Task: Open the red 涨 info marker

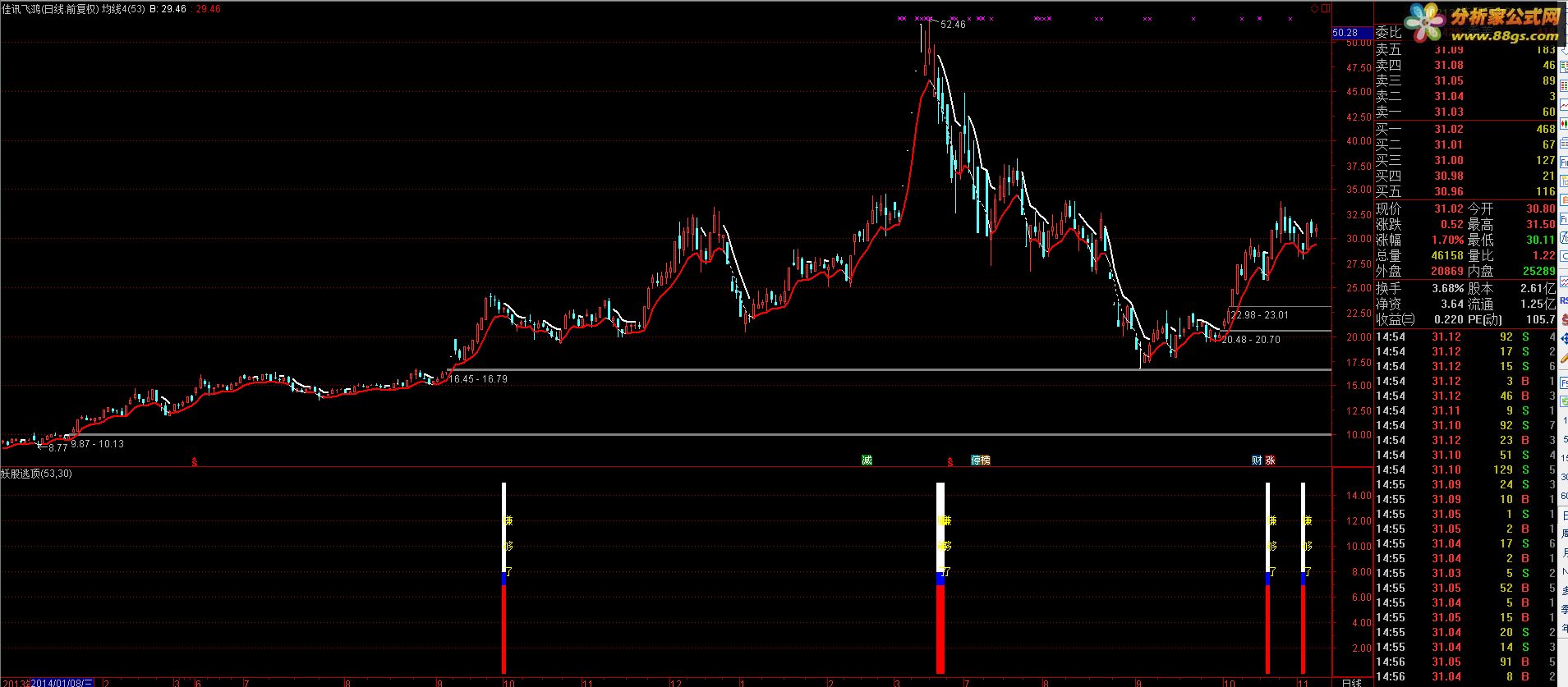Action: [1270, 460]
